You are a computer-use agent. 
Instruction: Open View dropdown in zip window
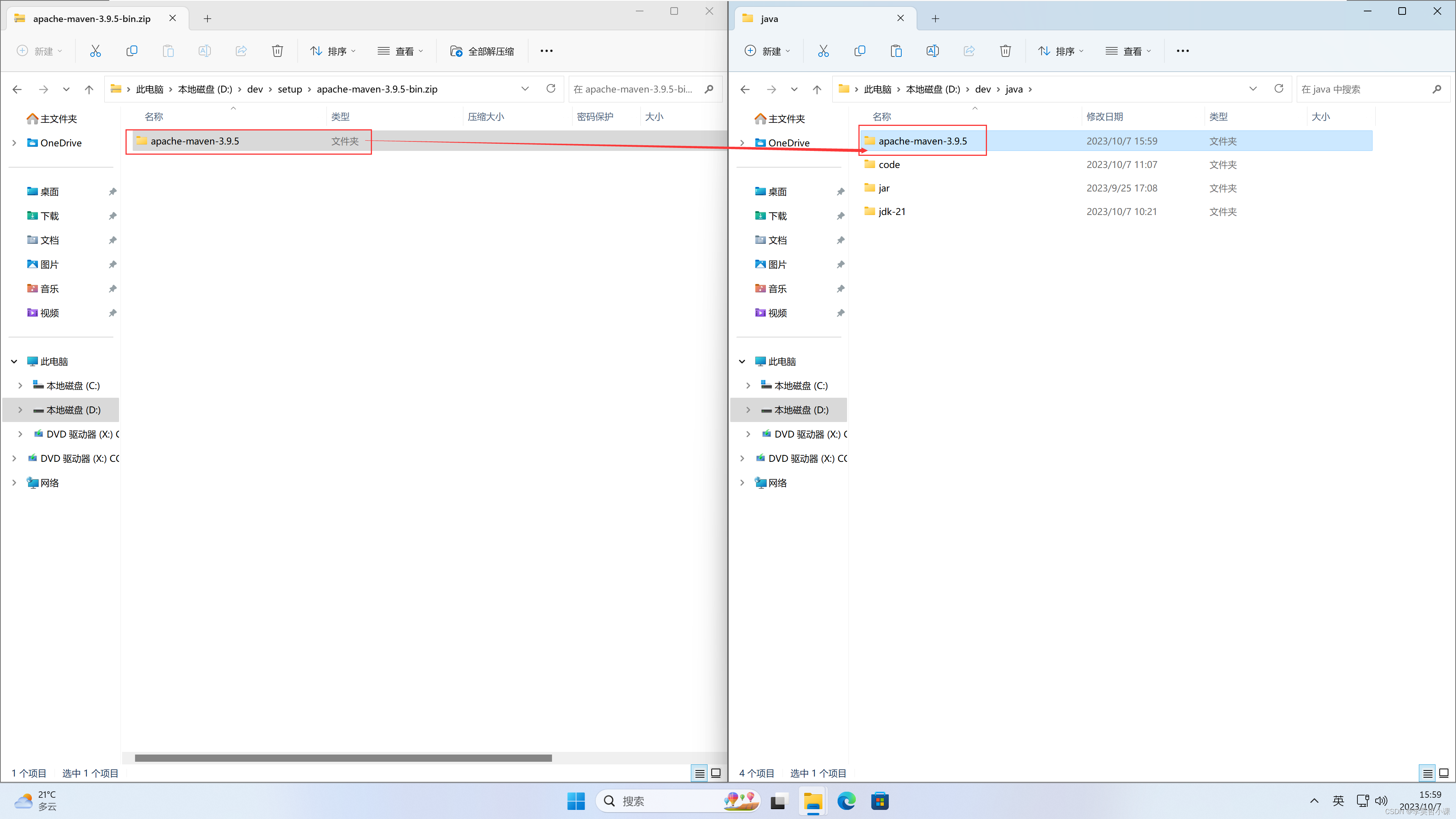click(400, 51)
